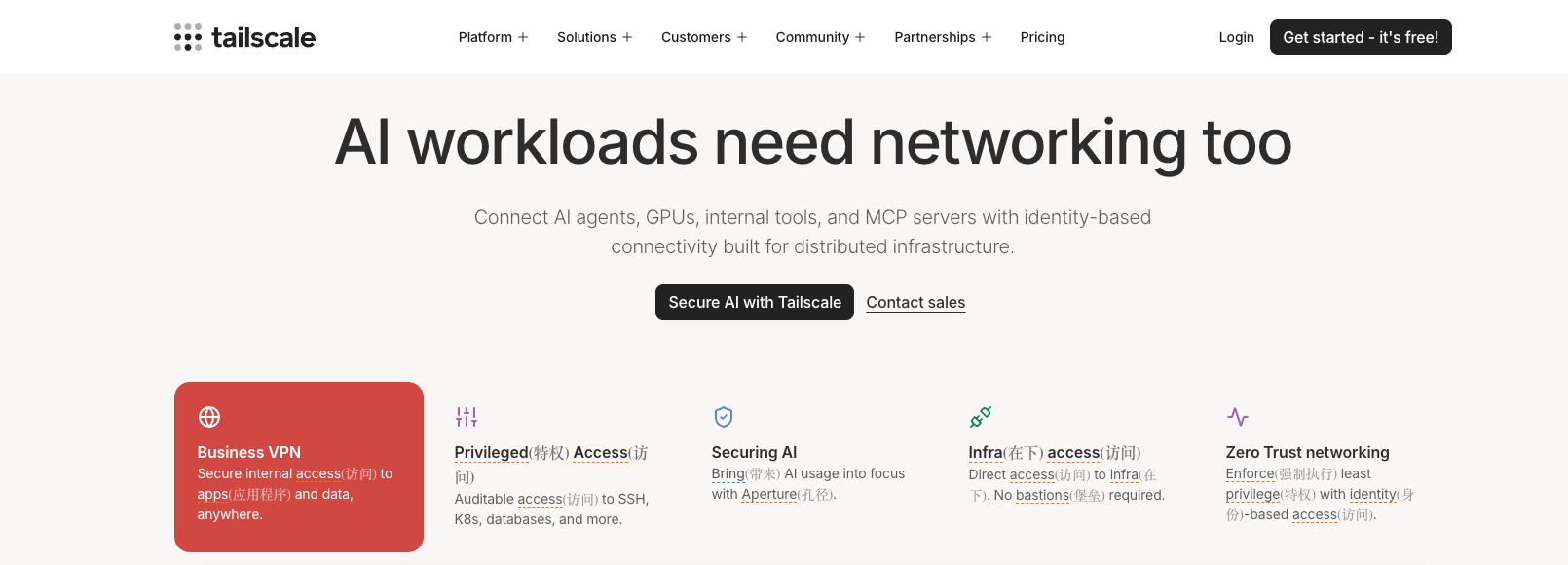Screen dimensions: 1568x565
Task: Click the 'Connect AI agents, GPUs' subtitle paragraph
Action: (813, 232)
